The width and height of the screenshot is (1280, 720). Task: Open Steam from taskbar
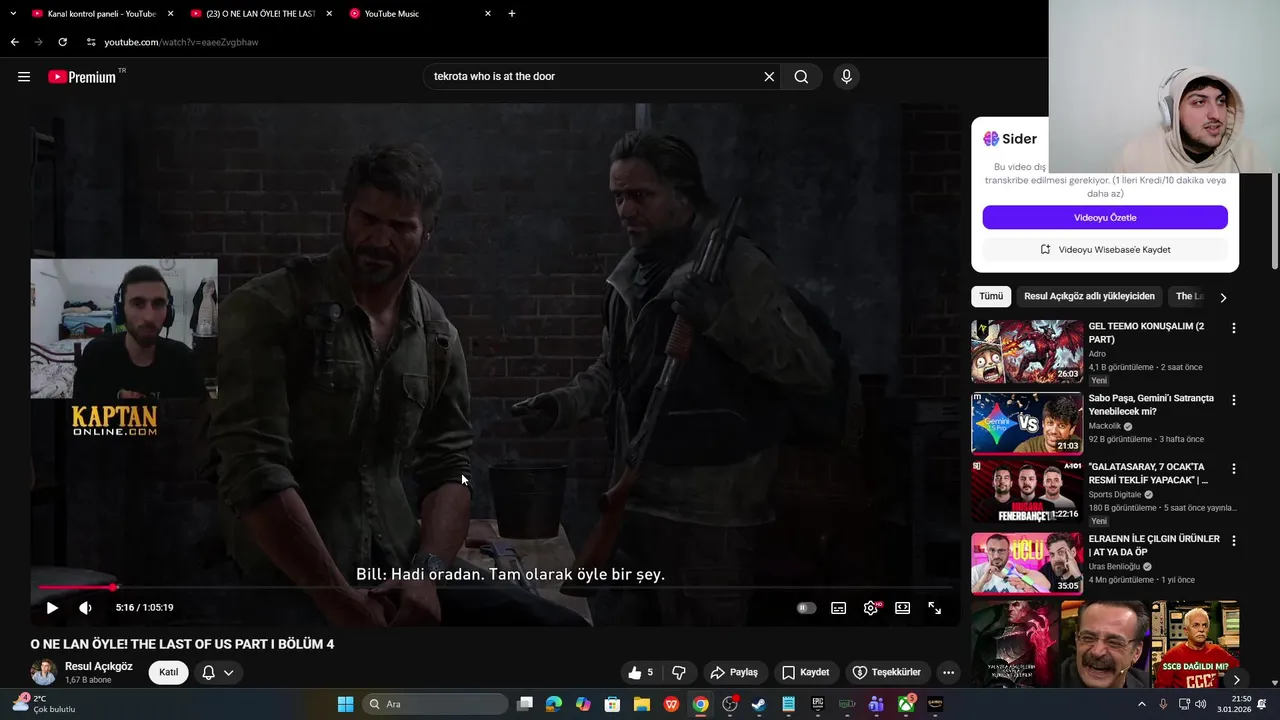(x=759, y=704)
